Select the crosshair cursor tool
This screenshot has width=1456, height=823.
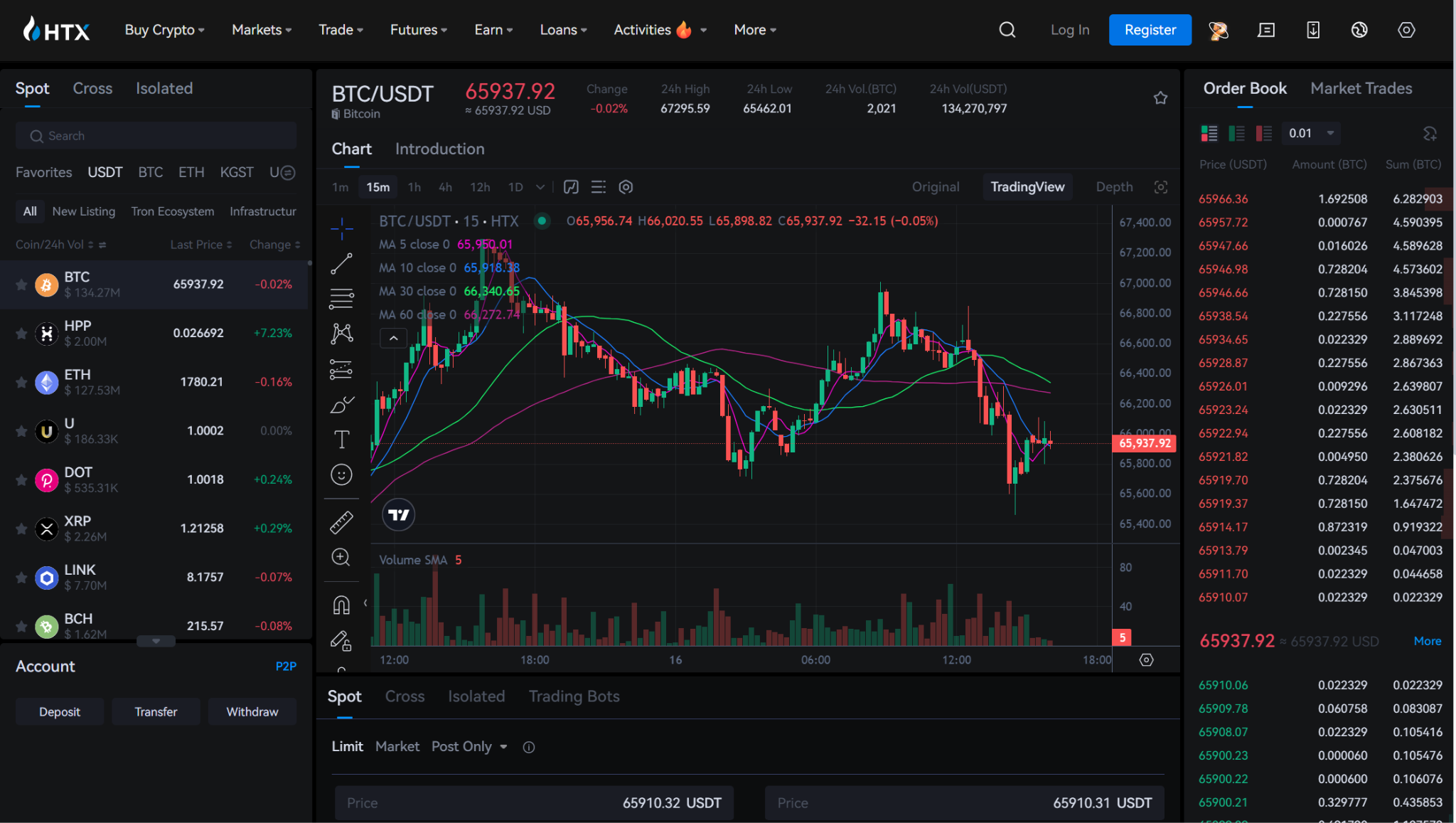click(341, 228)
